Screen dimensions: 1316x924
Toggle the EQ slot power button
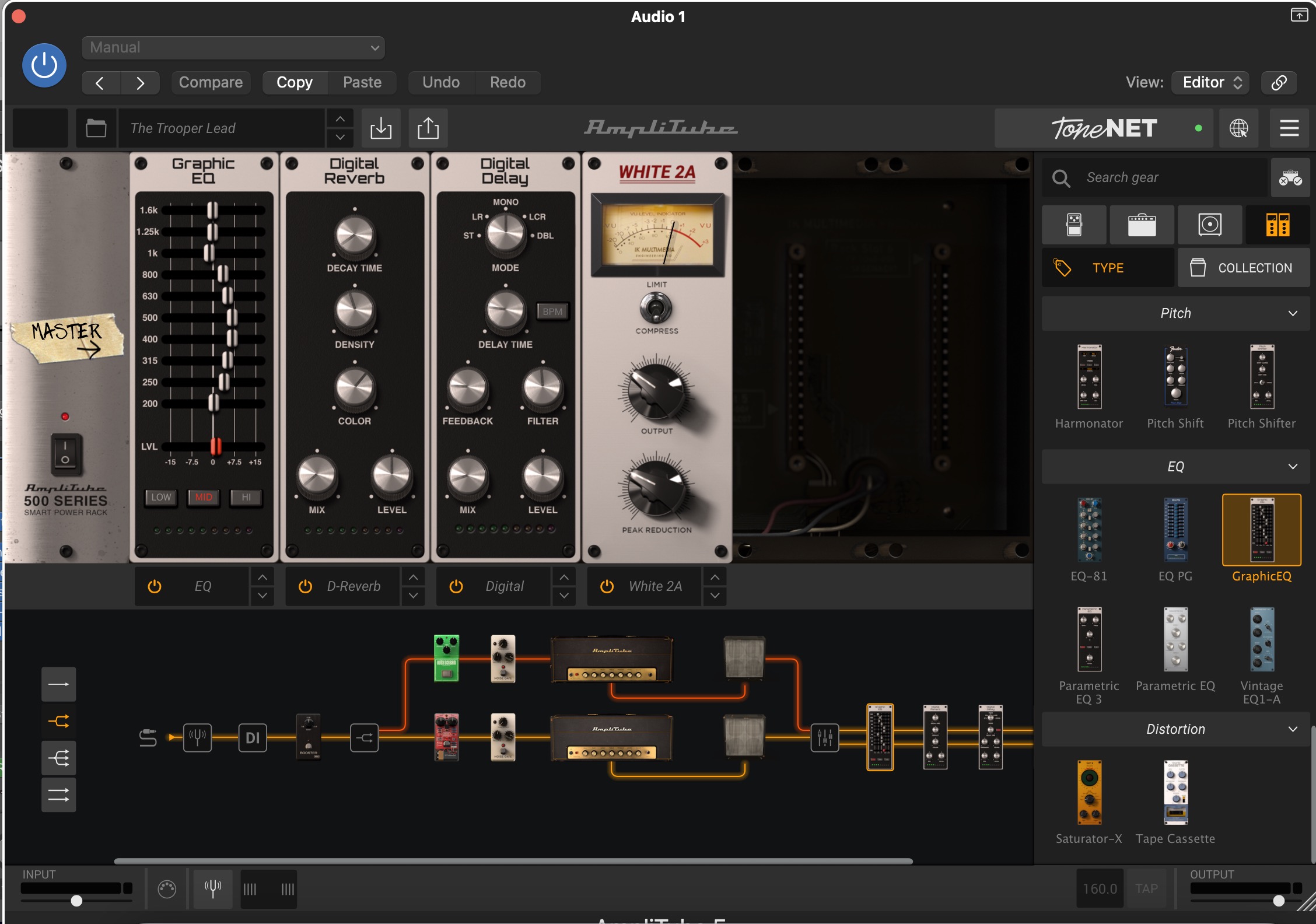coord(154,586)
